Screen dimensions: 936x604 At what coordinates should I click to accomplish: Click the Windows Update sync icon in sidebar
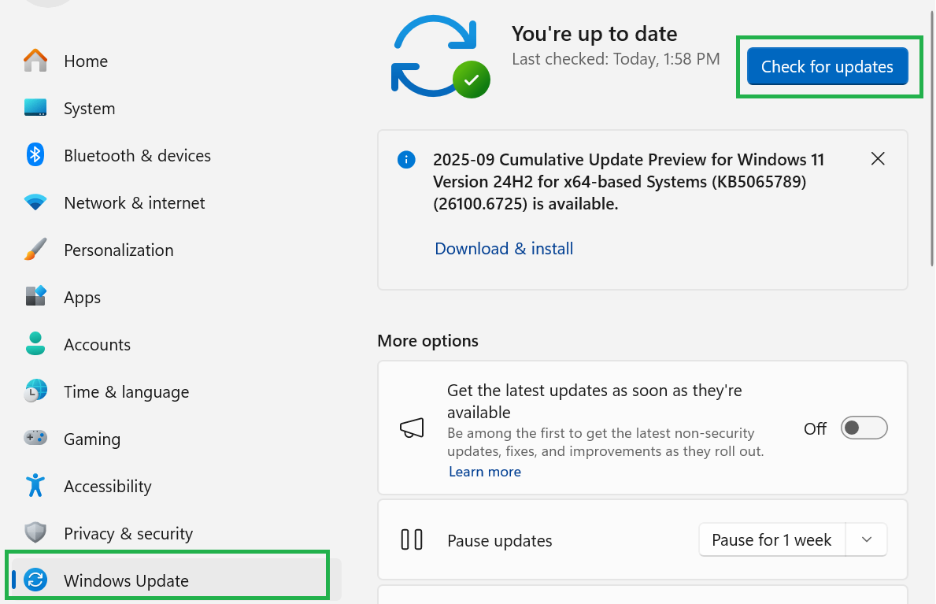(35, 580)
